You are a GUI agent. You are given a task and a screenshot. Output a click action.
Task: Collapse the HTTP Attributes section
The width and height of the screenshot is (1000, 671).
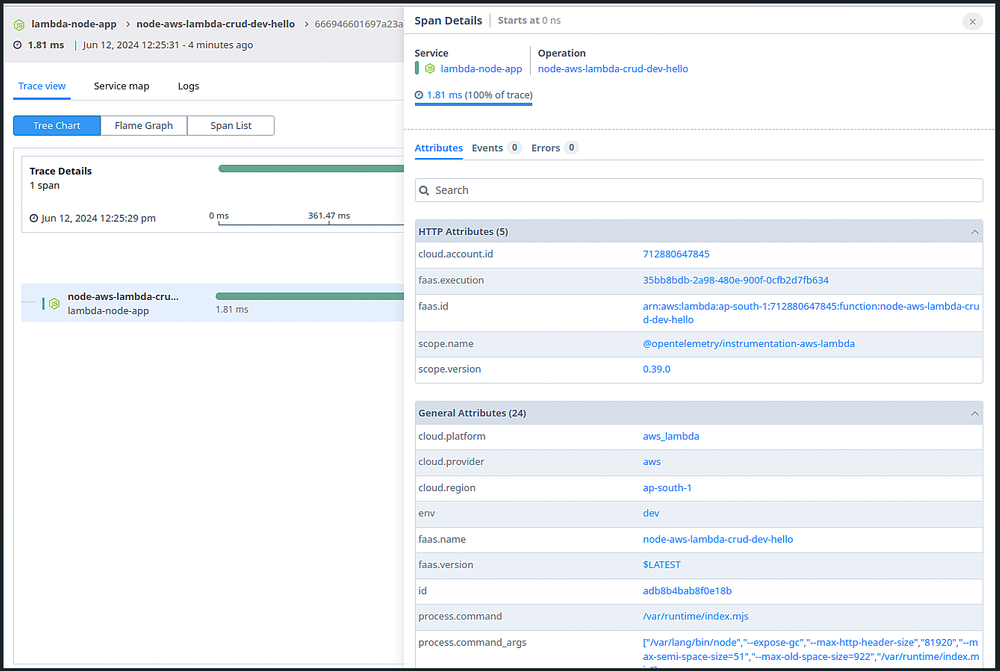[975, 232]
